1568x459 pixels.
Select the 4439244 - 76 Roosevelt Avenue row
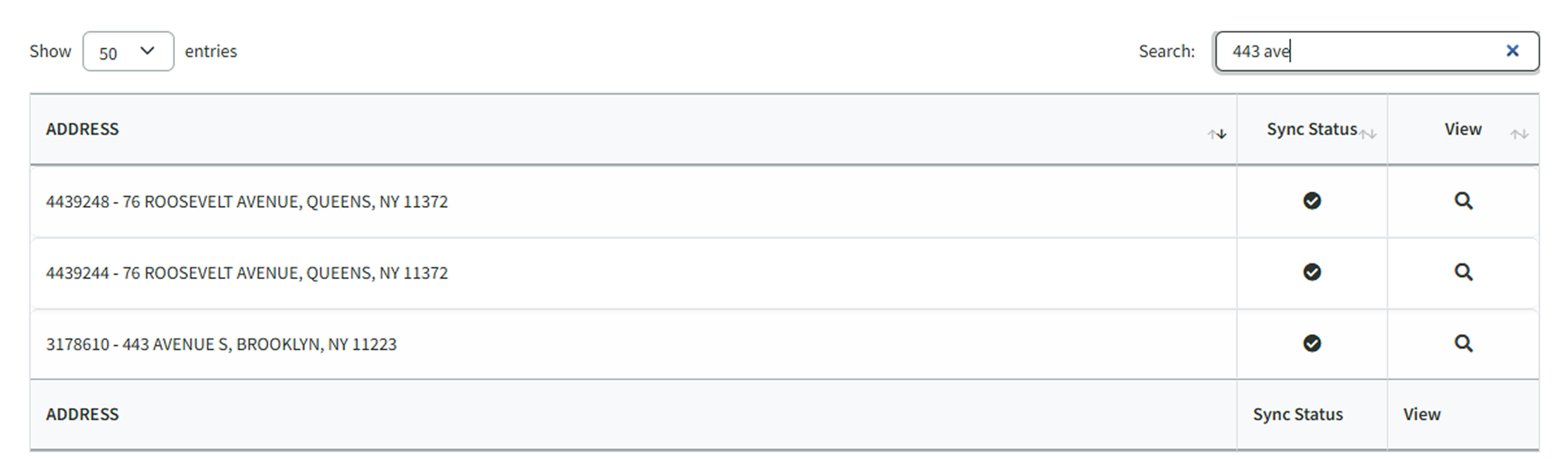[x=247, y=273]
